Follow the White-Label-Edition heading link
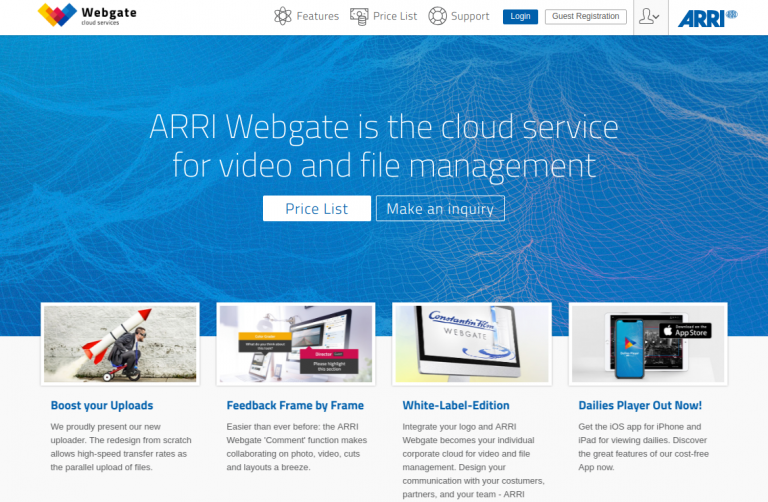The width and height of the screenshot is (768, 502). 455,405
